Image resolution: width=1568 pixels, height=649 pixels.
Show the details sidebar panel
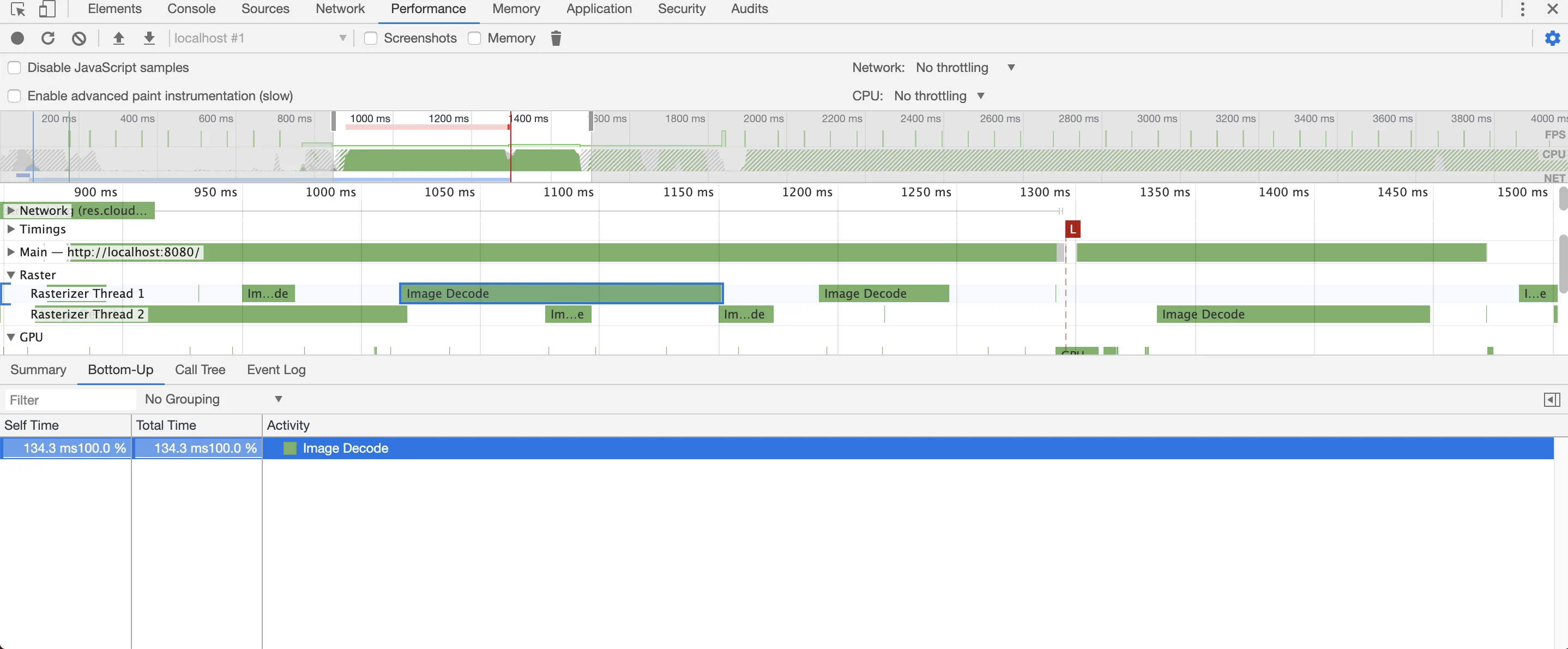(x=1552, y=399)
